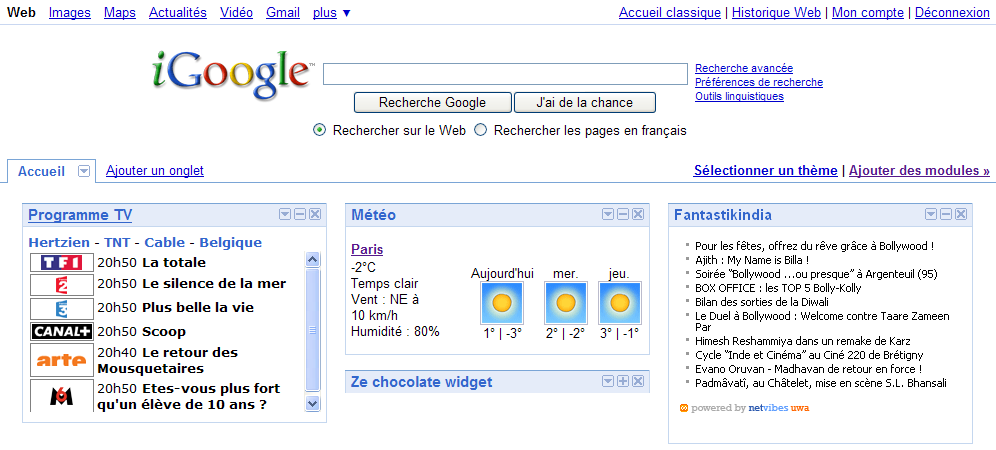Minimize the Programme TV module
Screen dimensions: 996x450
(x=300, y=214)
